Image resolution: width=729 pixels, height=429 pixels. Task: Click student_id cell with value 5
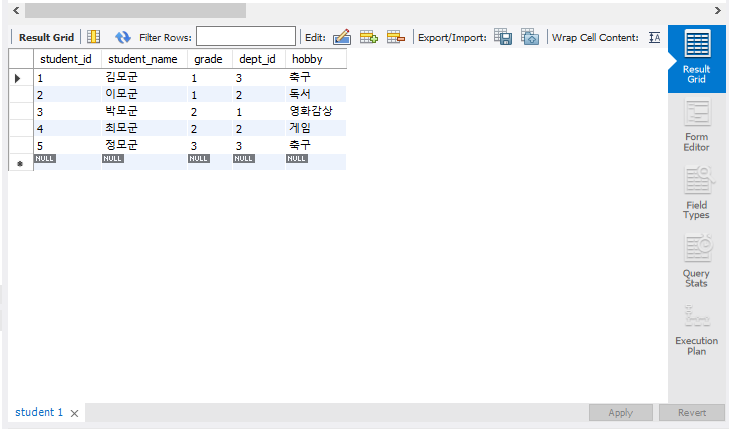tap(67, 145)
